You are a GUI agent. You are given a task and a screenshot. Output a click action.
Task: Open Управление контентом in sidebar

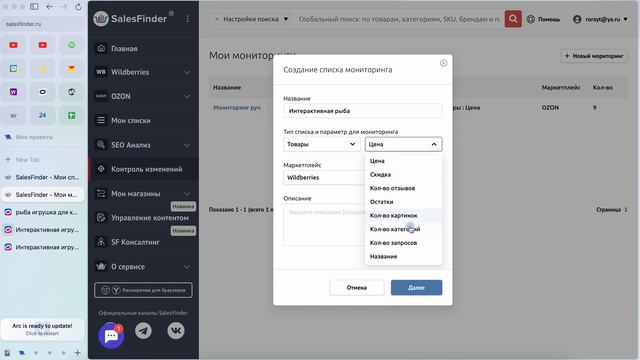[x=143, y=218]
